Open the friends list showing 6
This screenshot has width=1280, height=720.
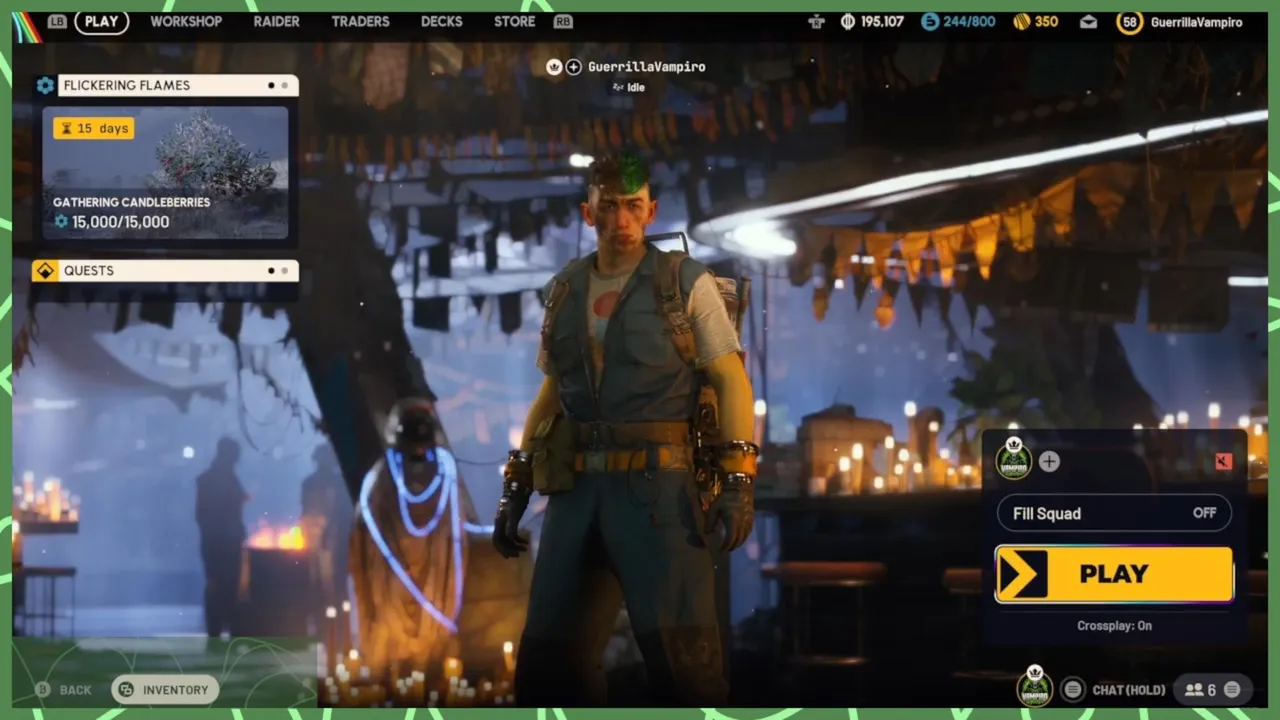point(1200,690)
